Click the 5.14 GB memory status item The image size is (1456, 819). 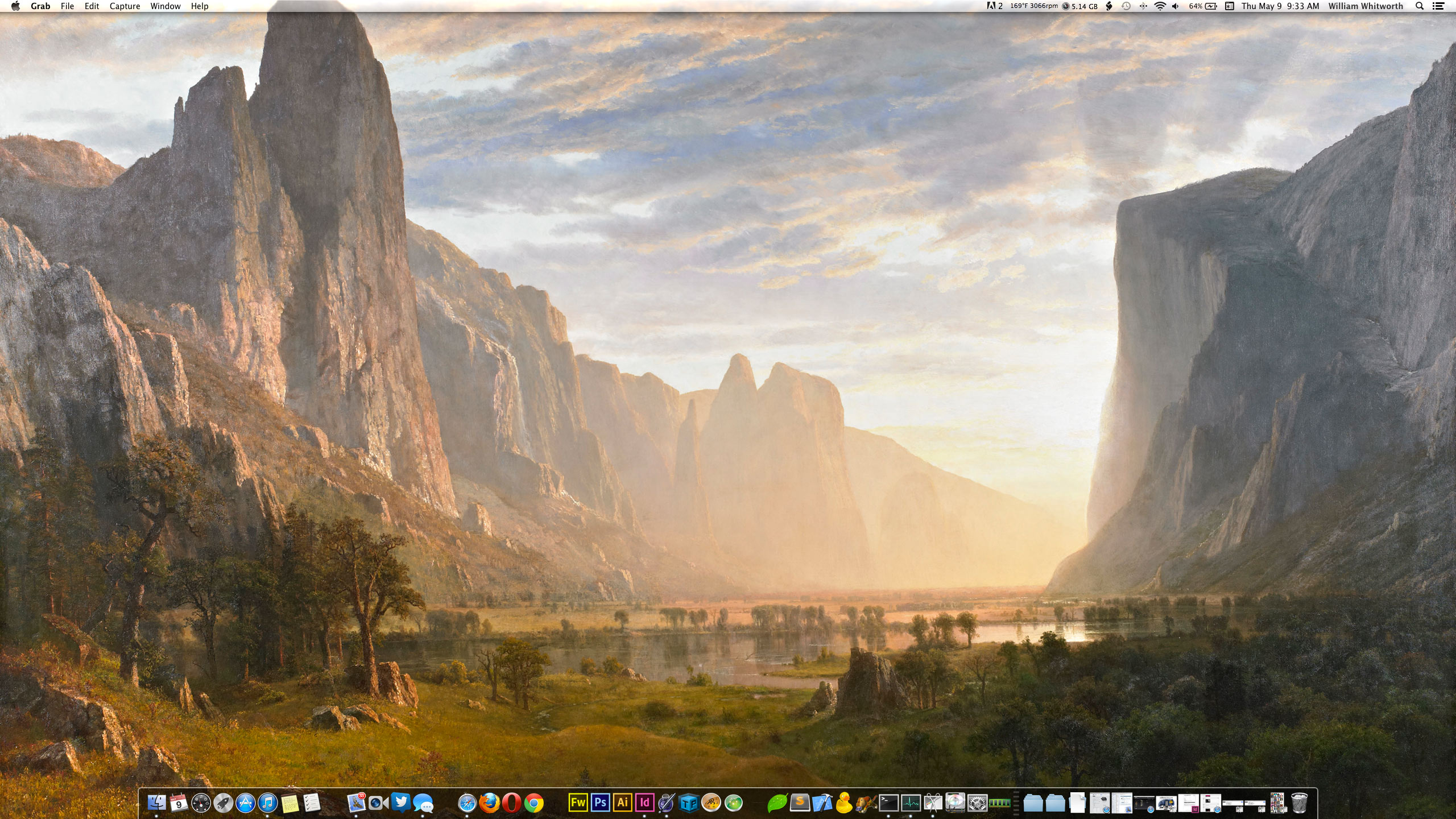point(1080,6)
